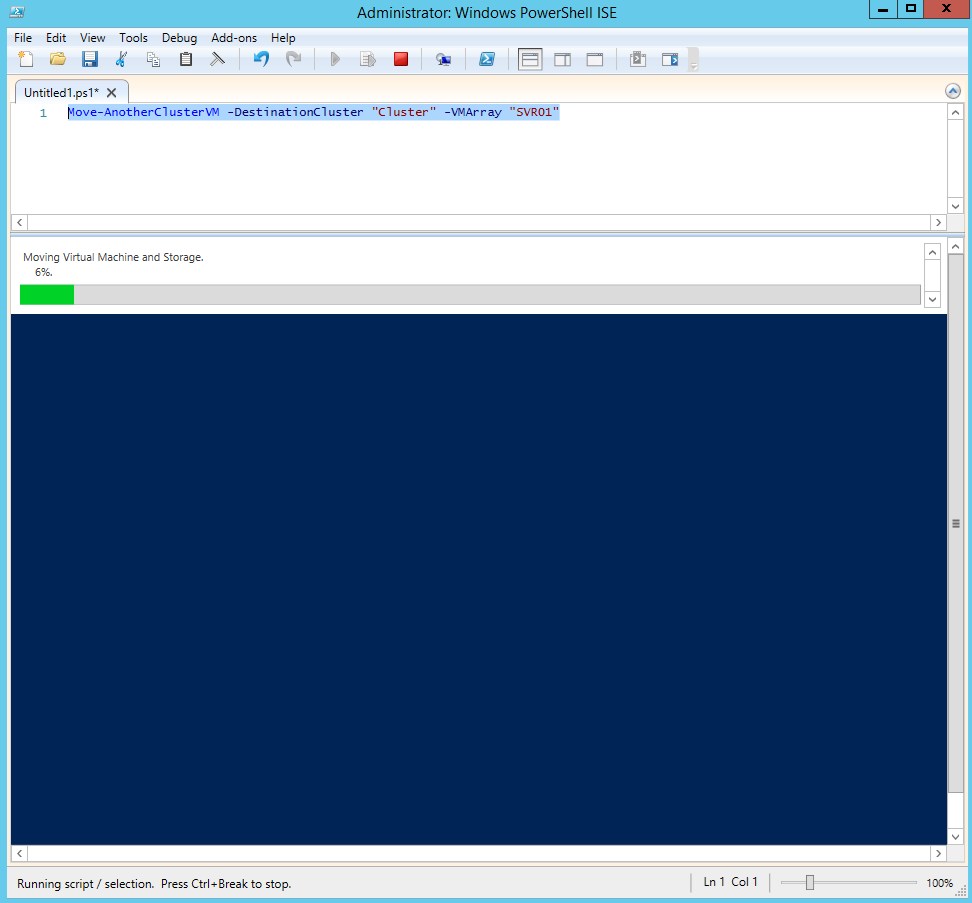Collapse the script pane with round chevron

tap(953, 92)
